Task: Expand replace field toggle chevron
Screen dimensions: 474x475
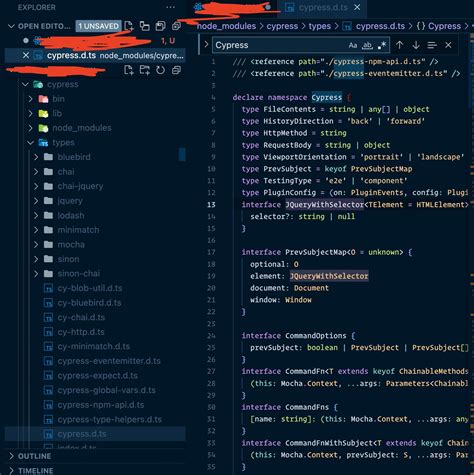Action: pos(206,44)
